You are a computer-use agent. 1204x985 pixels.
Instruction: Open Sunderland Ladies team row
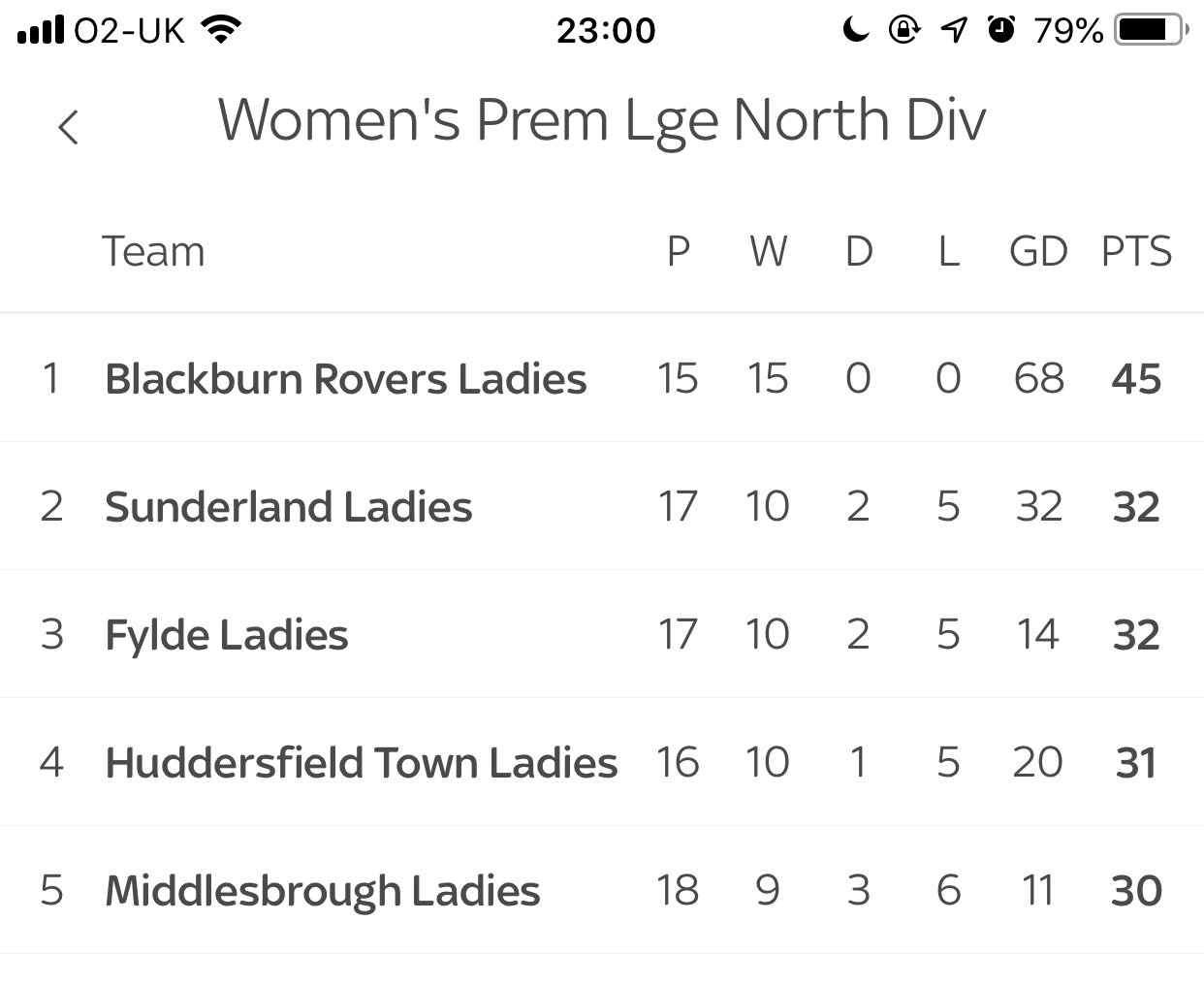pos(288,506)
